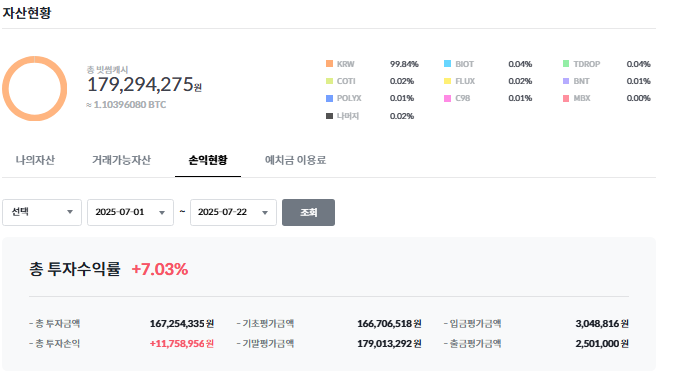Open the 예치금 이용료 tab
689x372 pixels.
(x=295, y=160)
